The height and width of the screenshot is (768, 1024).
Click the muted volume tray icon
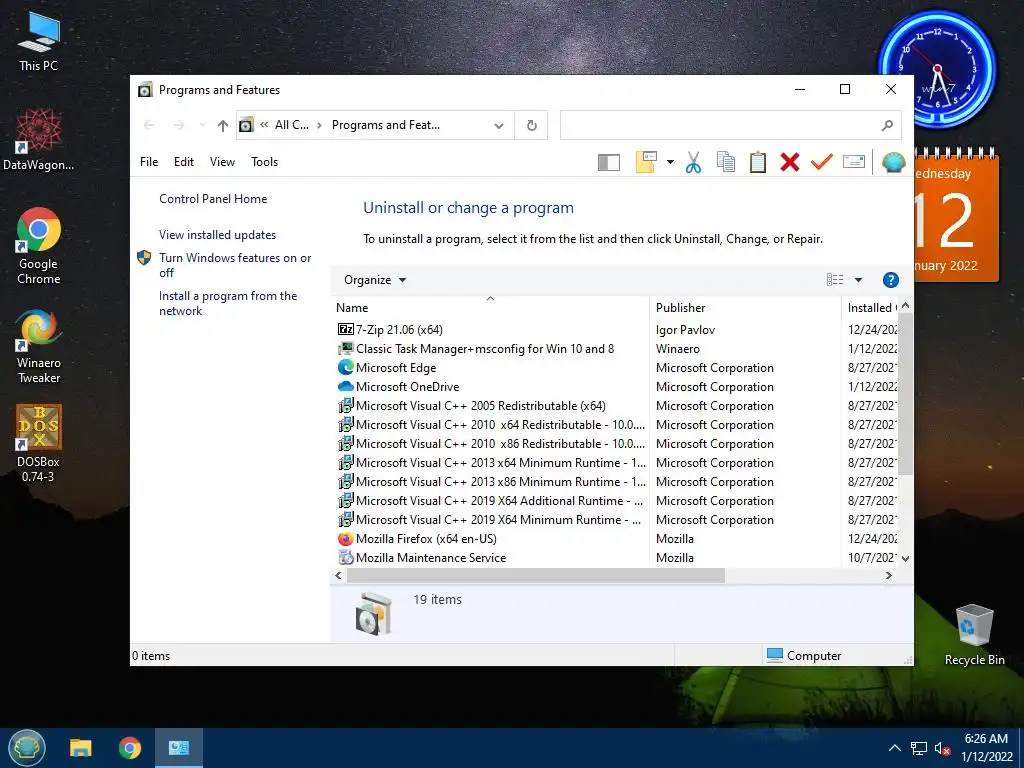(x=942, y=748)
